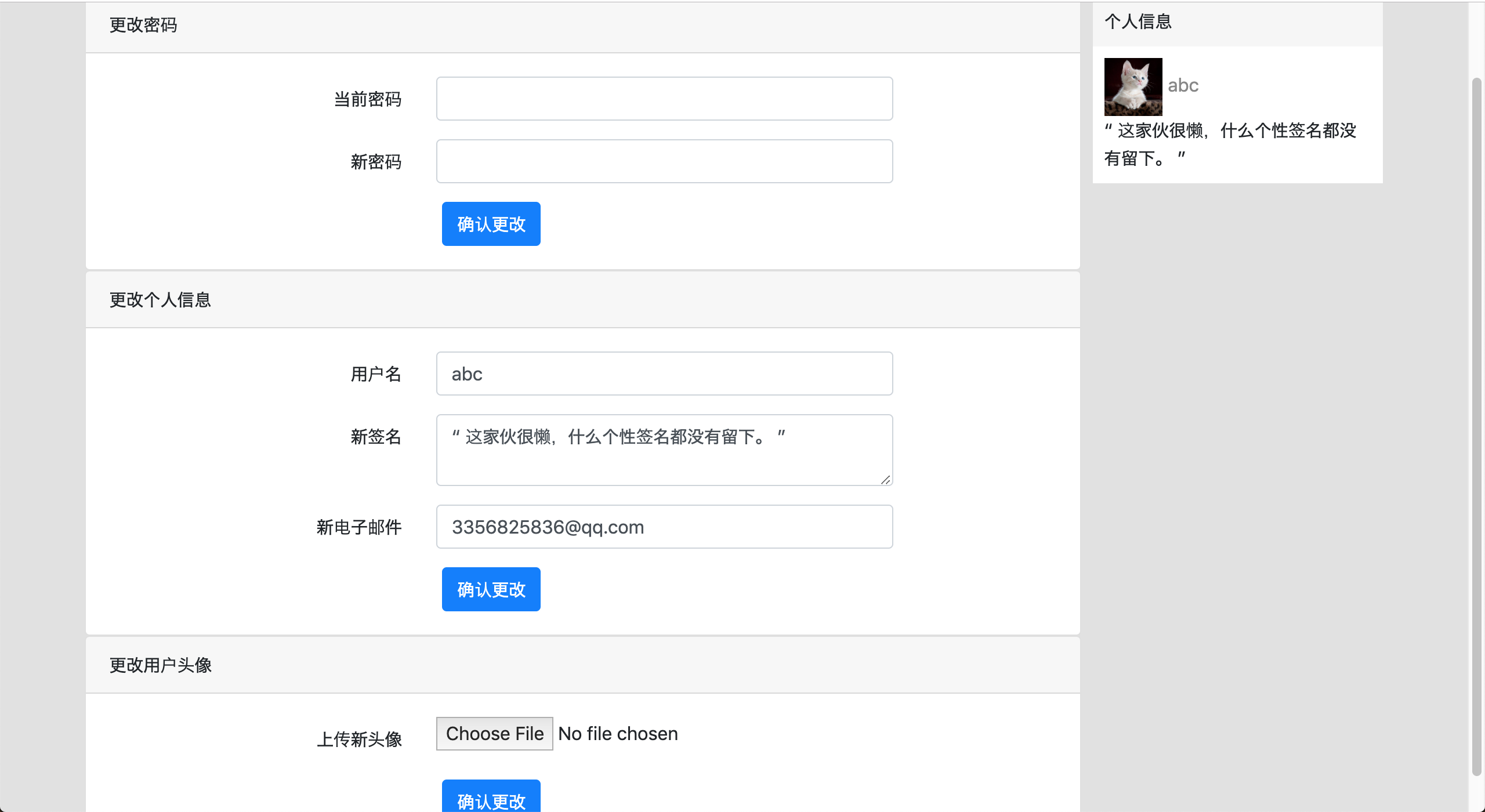The width and height of the screenshot is (1485, 812).
Task: Click the 更改密码 section header
Action: click(143, 25)
